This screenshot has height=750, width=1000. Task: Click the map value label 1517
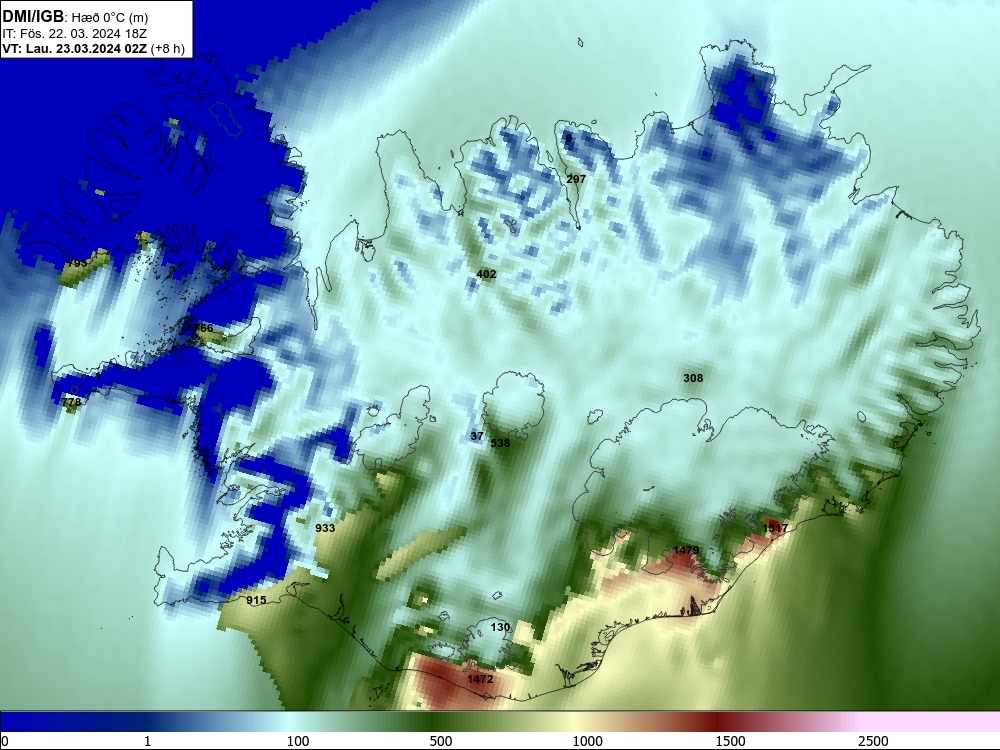pyautogui.click(x=776, y=528)
